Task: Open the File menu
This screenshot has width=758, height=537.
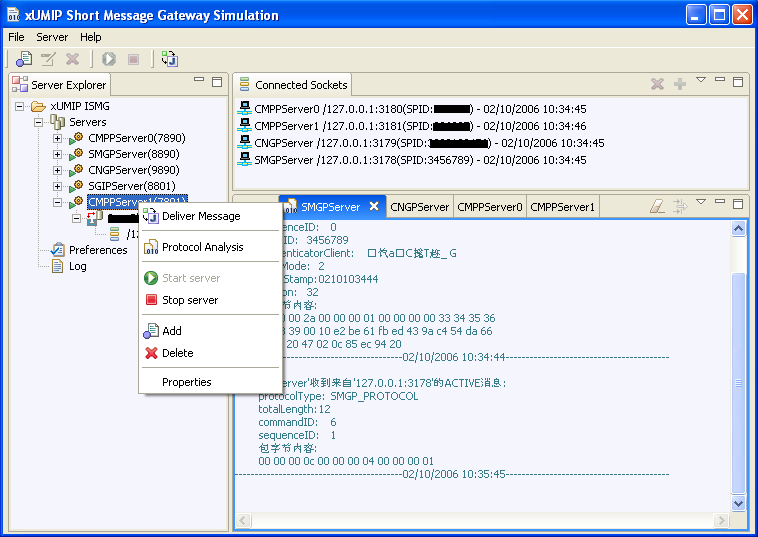Action: (16, 37)
